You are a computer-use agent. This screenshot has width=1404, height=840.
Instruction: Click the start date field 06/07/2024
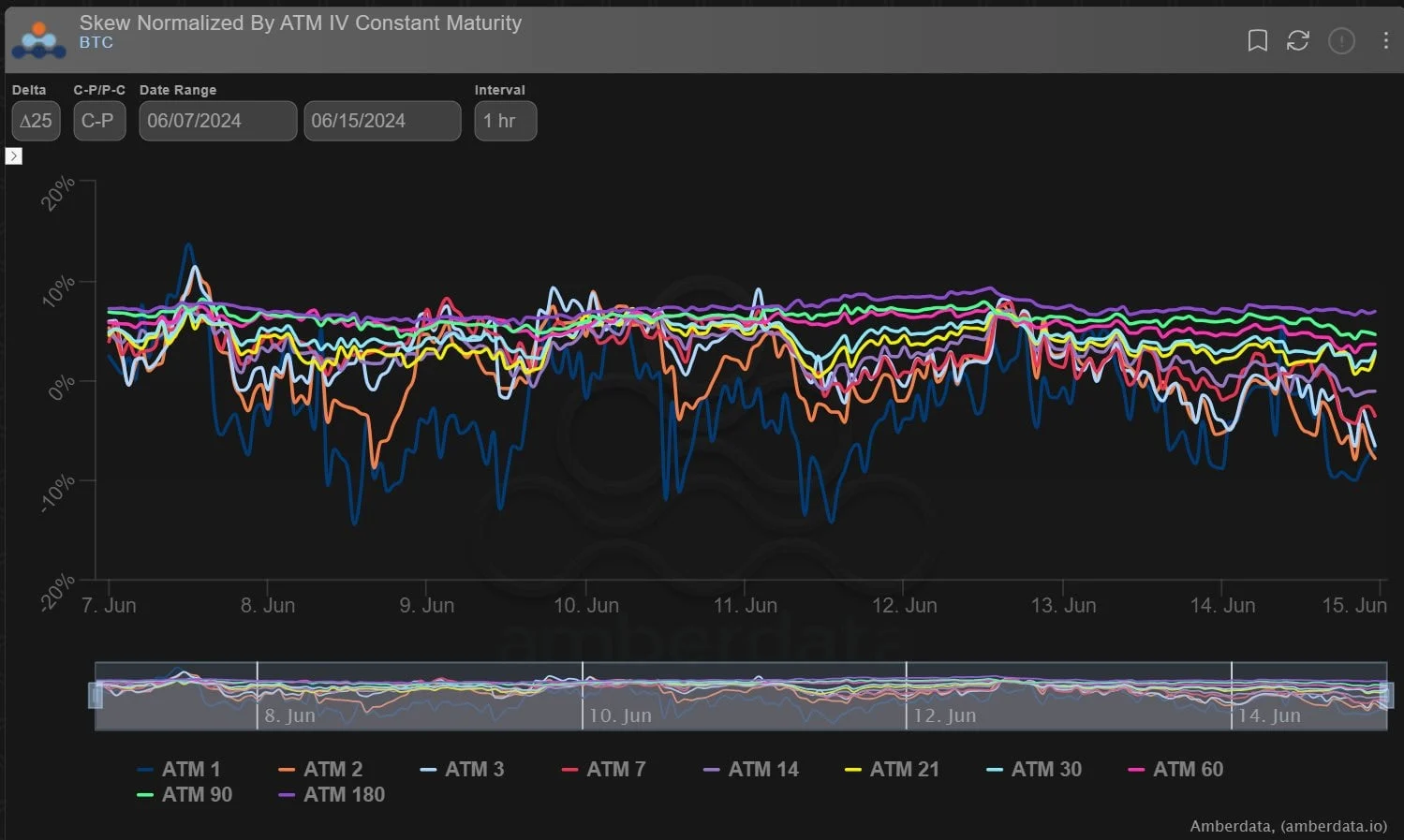[x=218, y=121]
